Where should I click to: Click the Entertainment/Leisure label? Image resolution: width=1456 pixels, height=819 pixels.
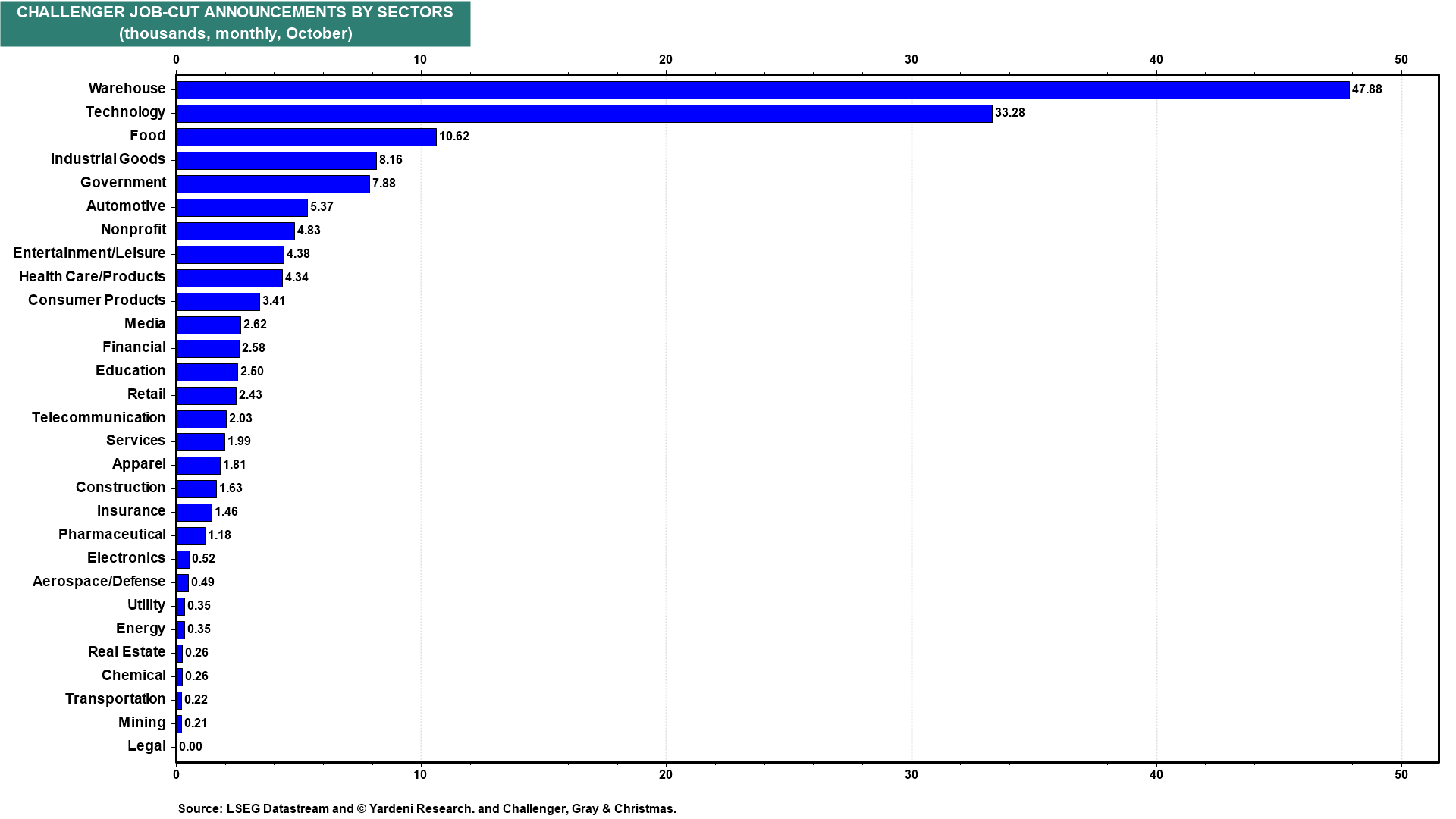pos(89,253)
